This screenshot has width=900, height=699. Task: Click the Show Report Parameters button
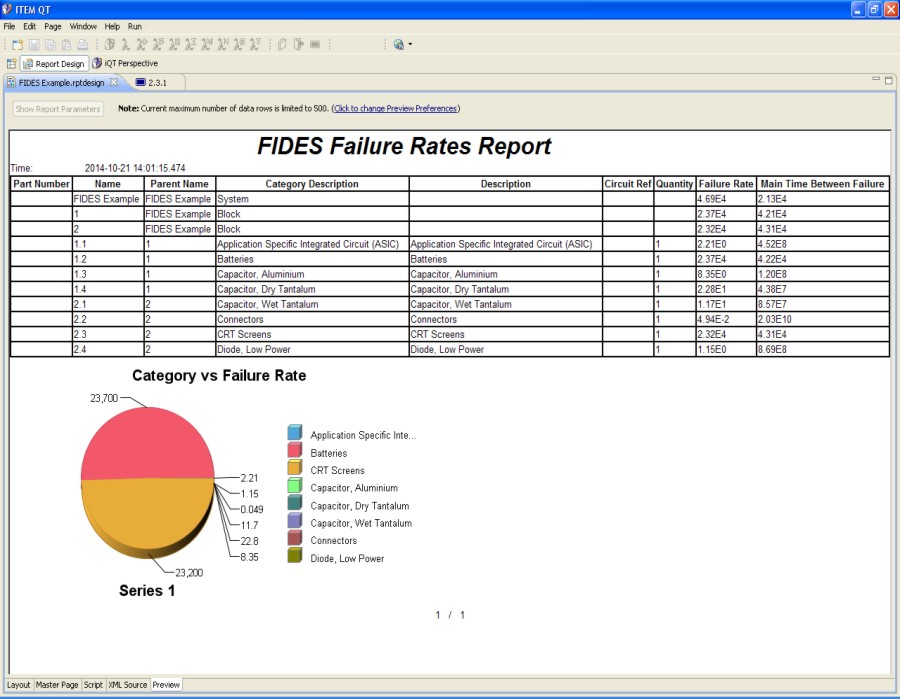point(58,108)
